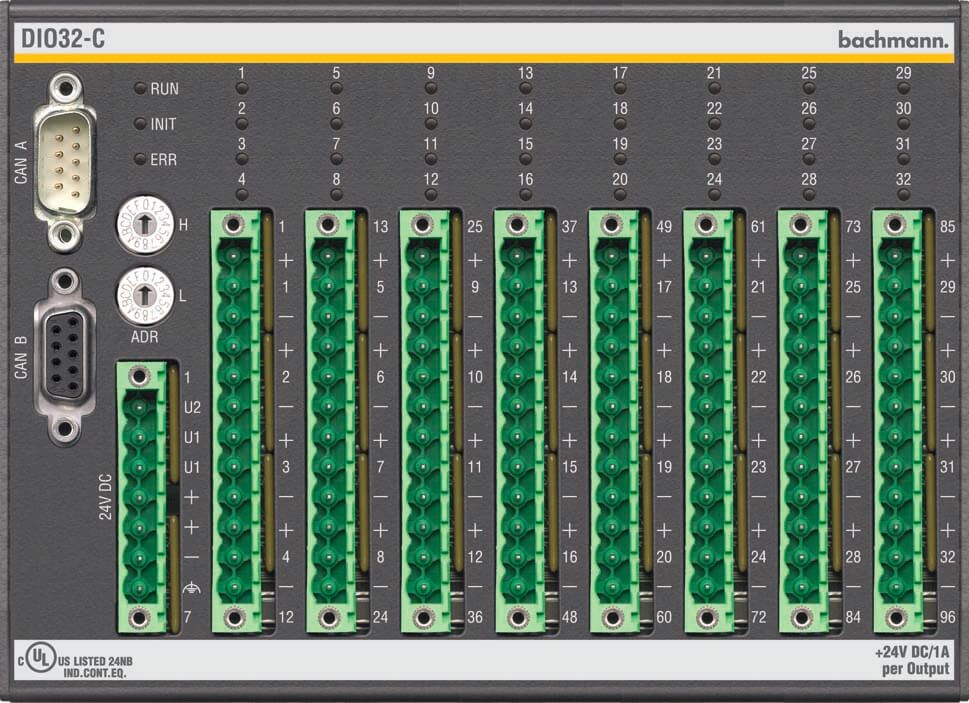Select channel status LED 1

(x=242, y=88)
